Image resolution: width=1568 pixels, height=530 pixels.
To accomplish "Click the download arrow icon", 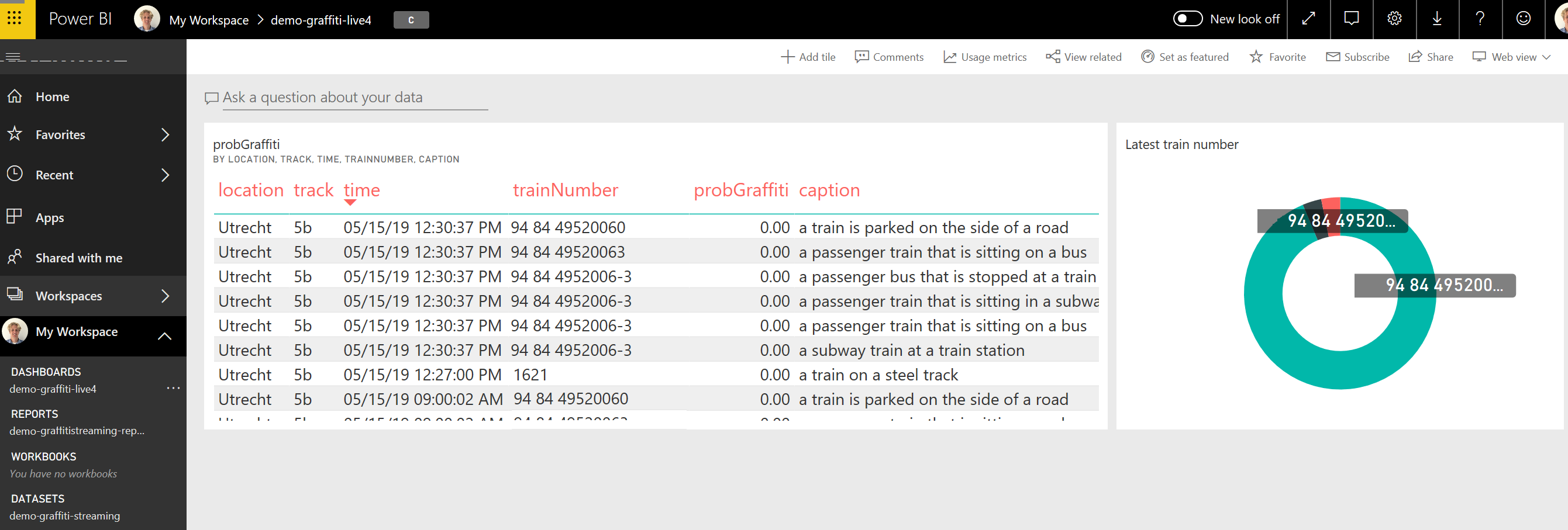I will pos(1437,19).
